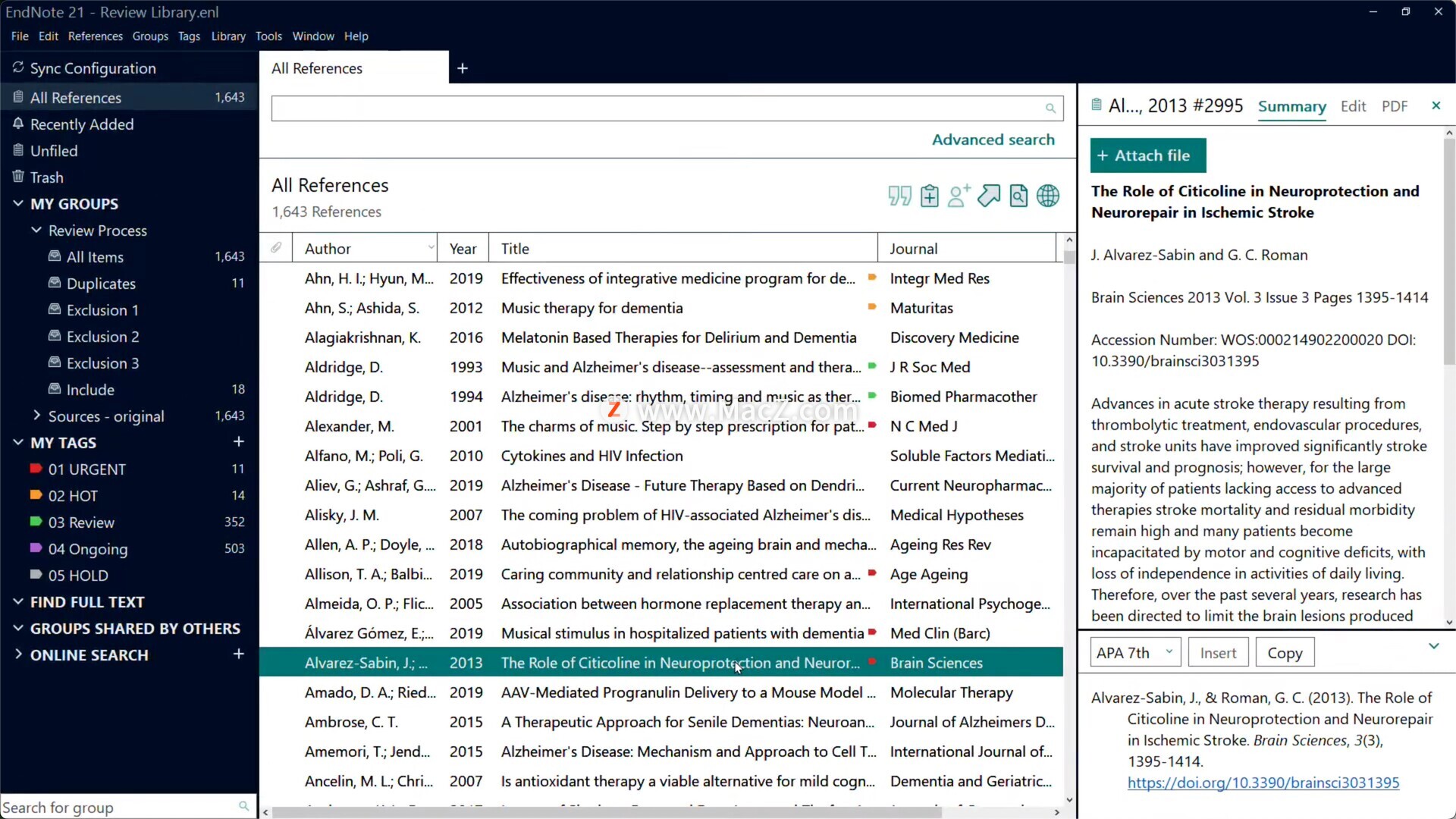Click the Trash bin icon in the sidebar

[18, 177]
